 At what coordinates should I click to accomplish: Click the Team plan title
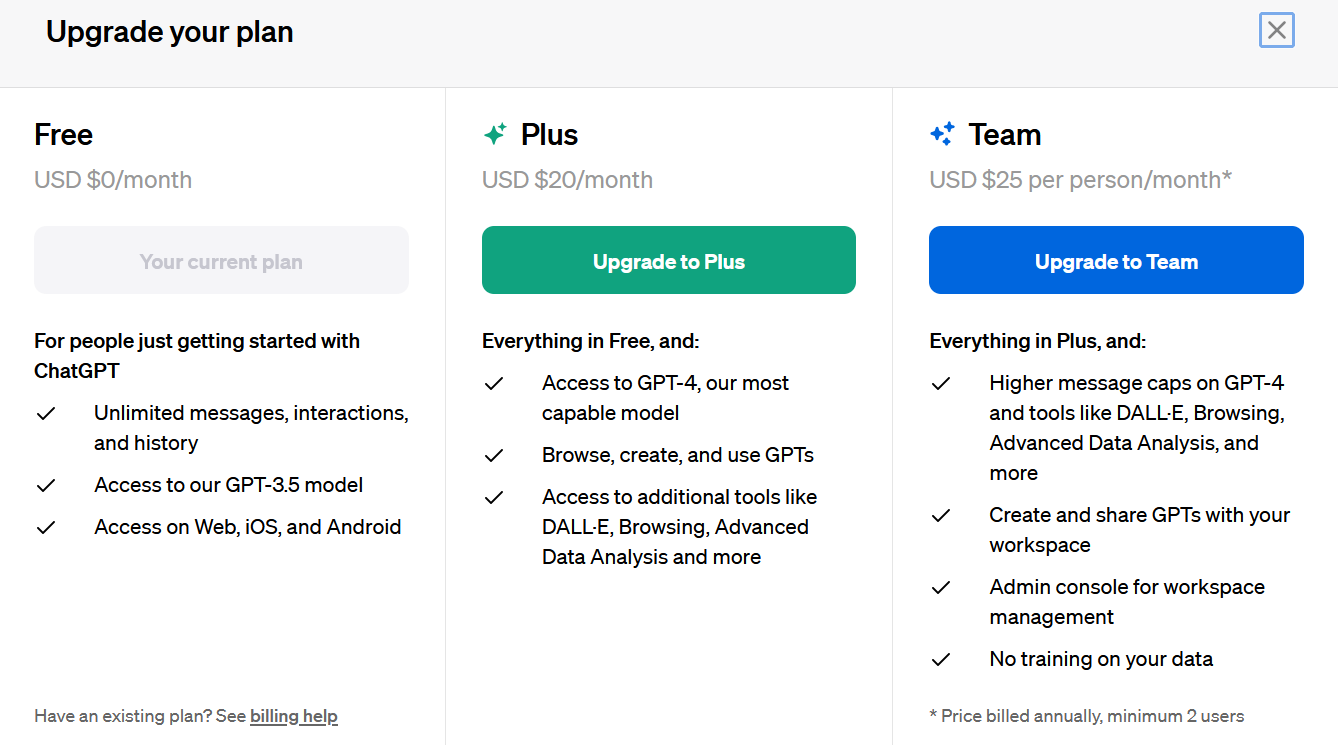click(x=1005, y=134)
